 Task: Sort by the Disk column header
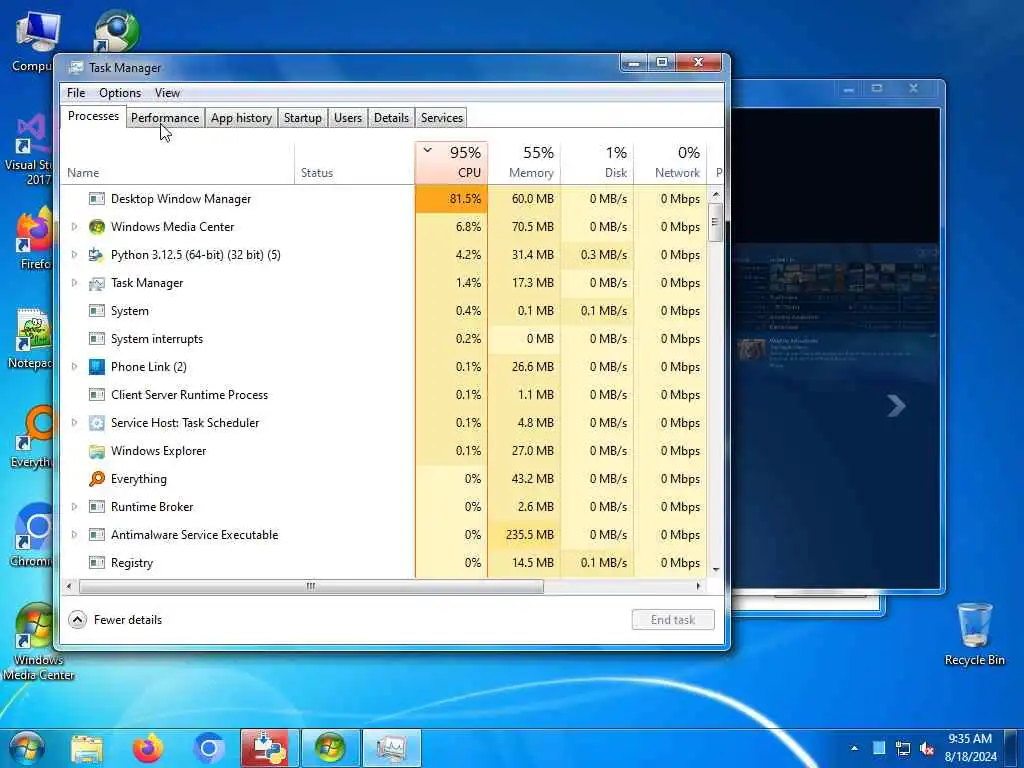click(x=598, y=162)
